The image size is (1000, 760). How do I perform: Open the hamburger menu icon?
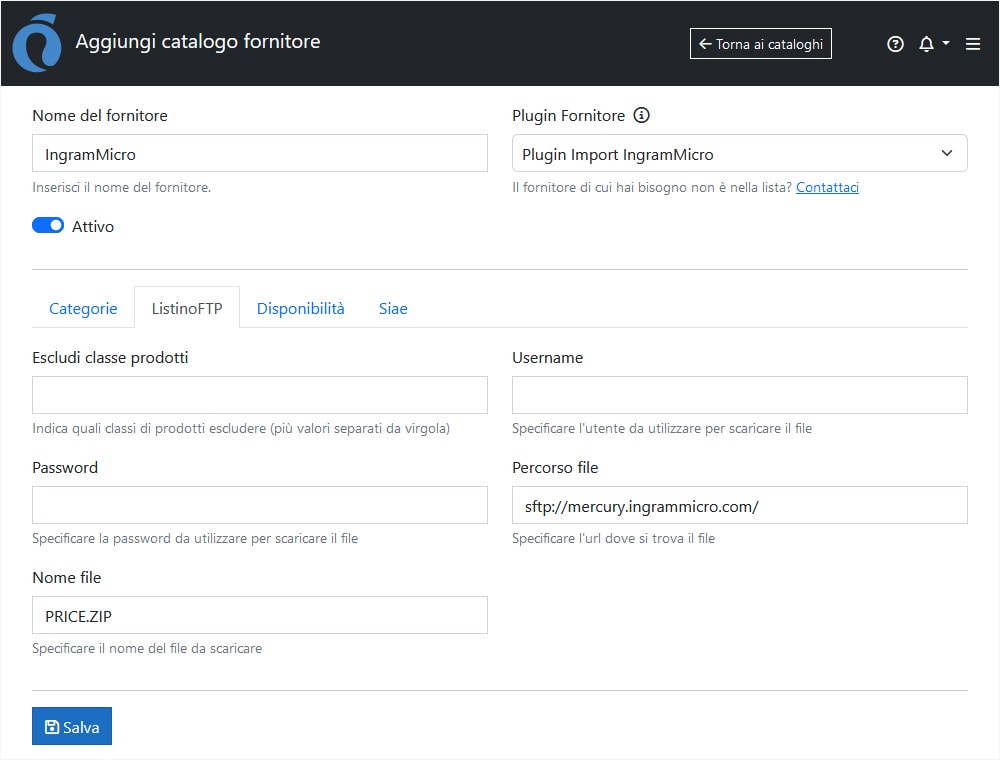973,44
